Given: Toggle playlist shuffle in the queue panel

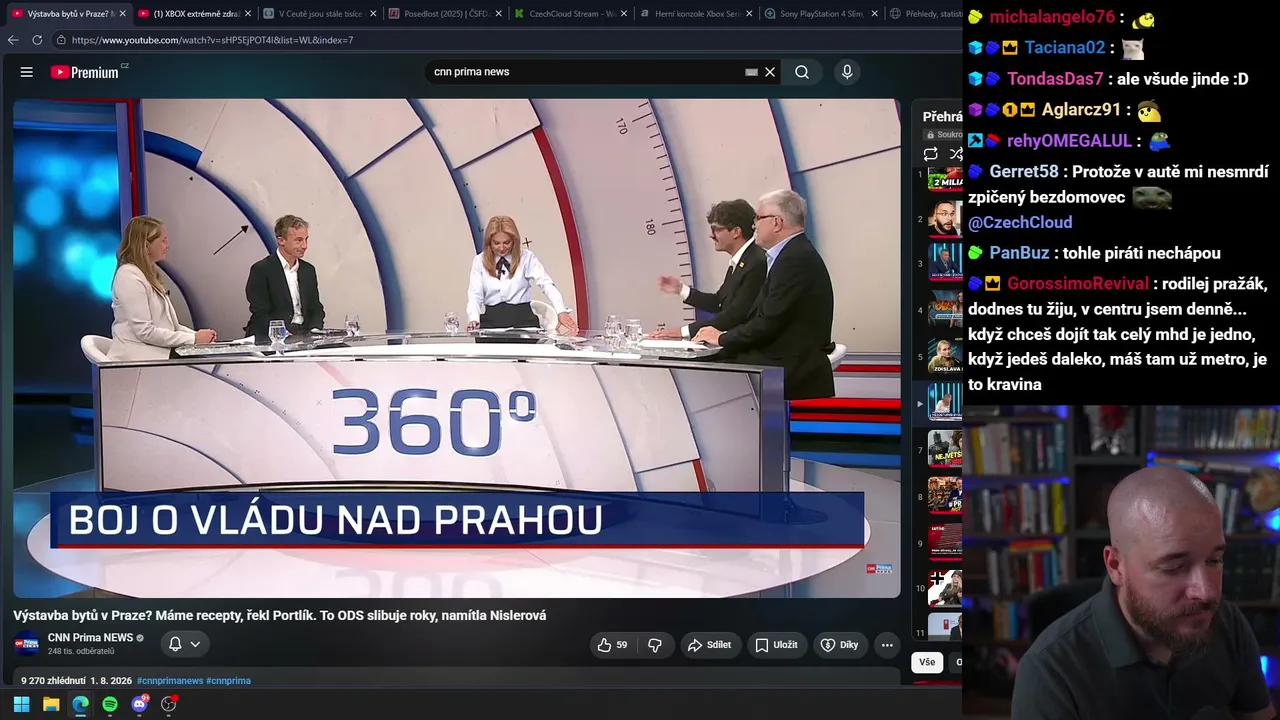Looking at the screenshot, I should (x=955, y=154).
